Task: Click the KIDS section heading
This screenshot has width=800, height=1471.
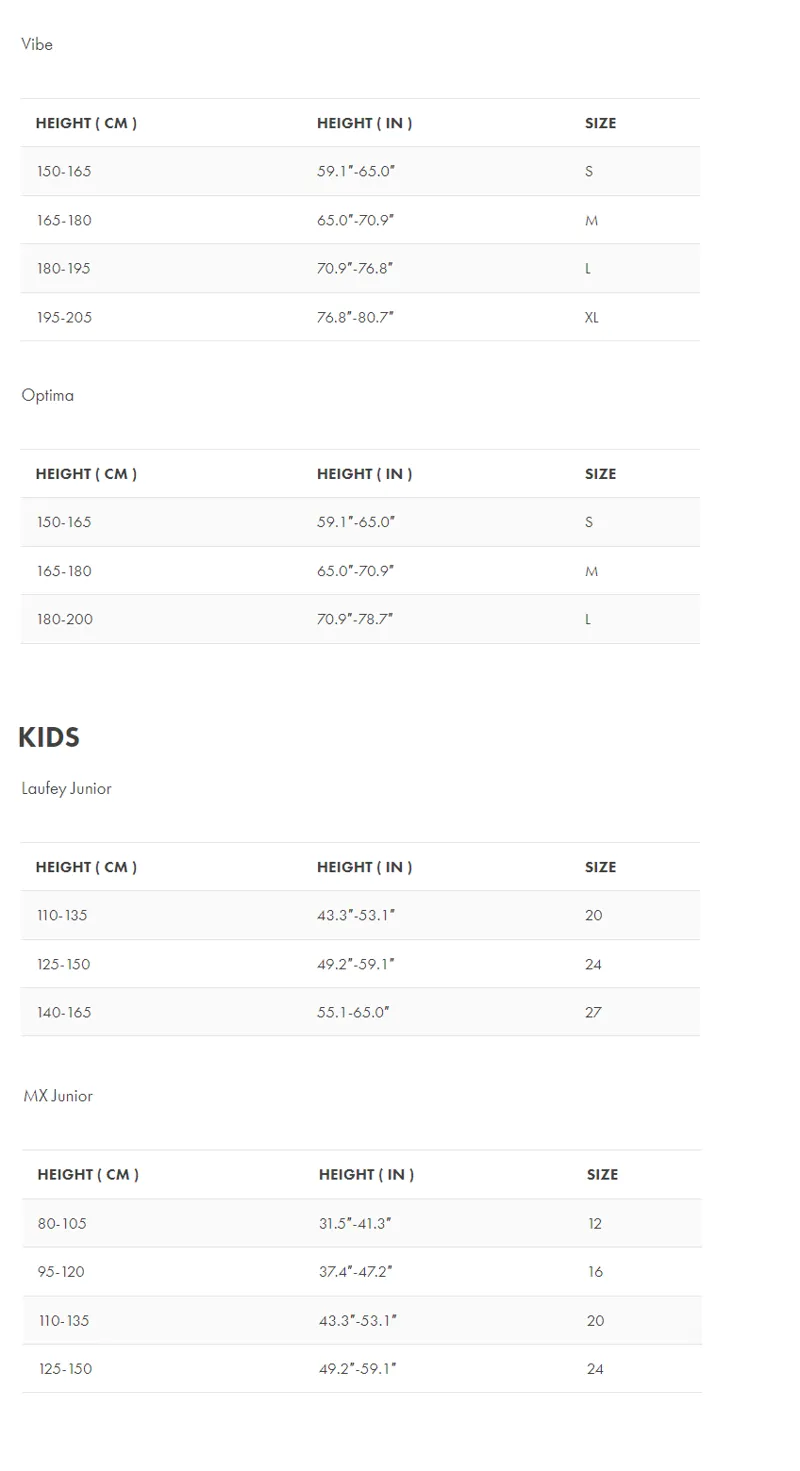Action: click(x=49, y=738)
